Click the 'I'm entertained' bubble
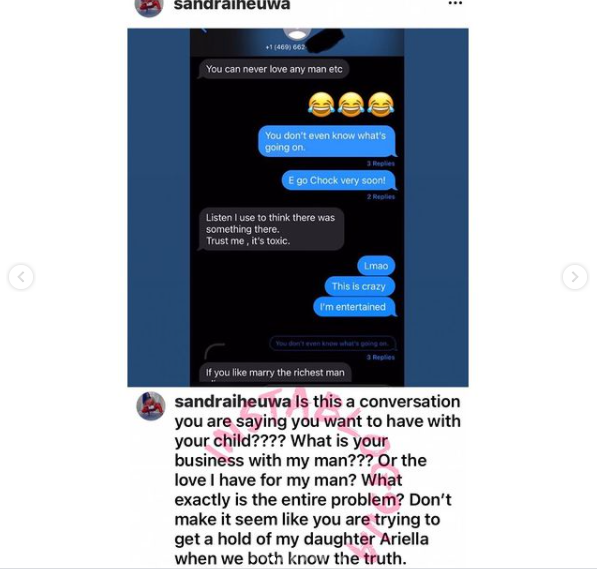The width and height of the screenshot is (597, 571). coord(354,307)
